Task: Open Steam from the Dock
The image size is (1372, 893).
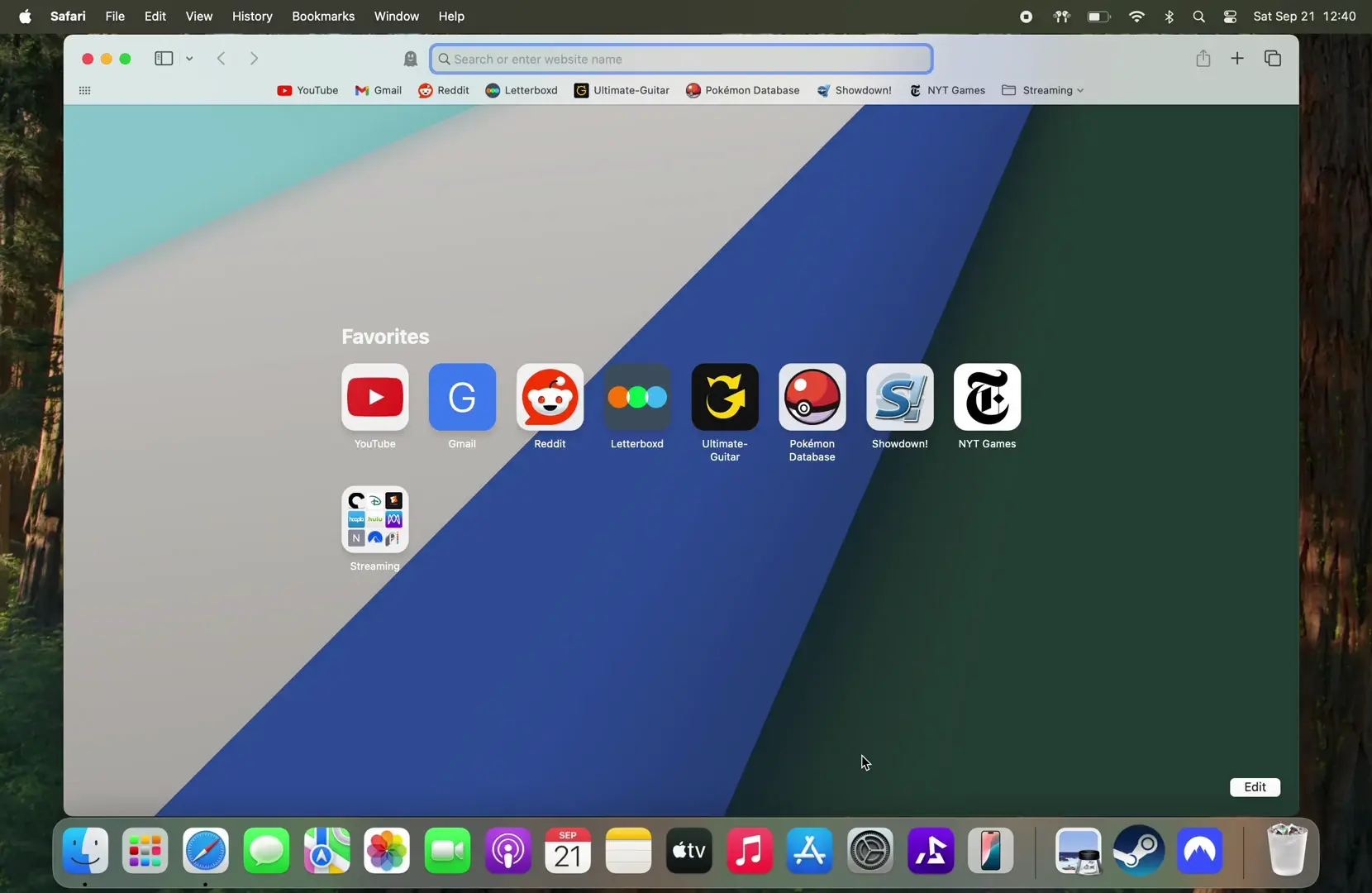Action: [1140, 851]
